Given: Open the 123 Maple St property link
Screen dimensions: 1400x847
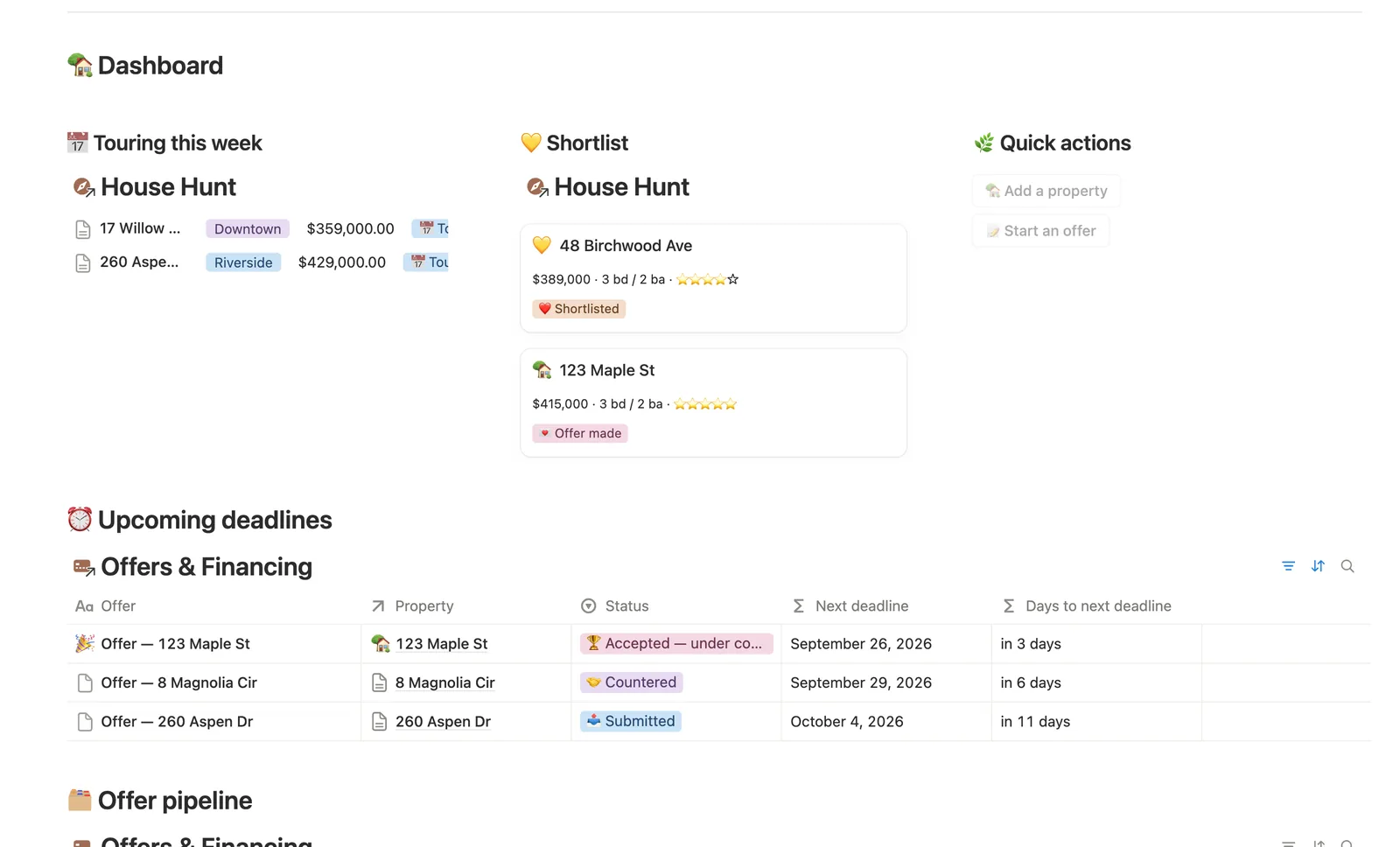Looking at the screenshot, I should point(441,644).
